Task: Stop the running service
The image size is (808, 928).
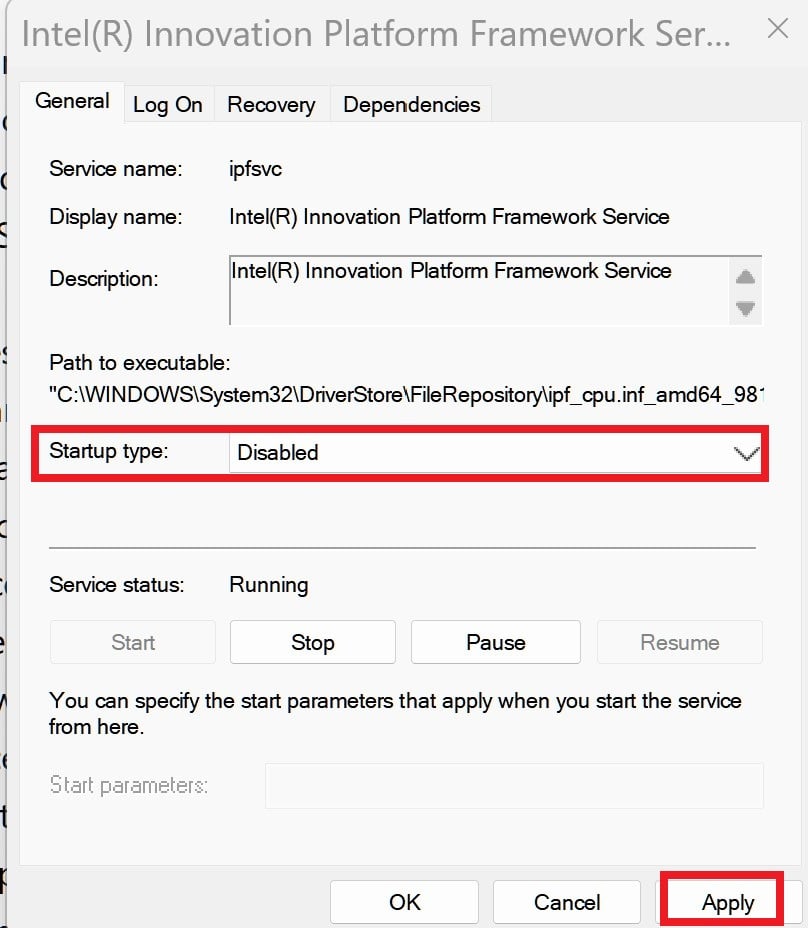Action: pyautogui.click(x=312, y=643)
